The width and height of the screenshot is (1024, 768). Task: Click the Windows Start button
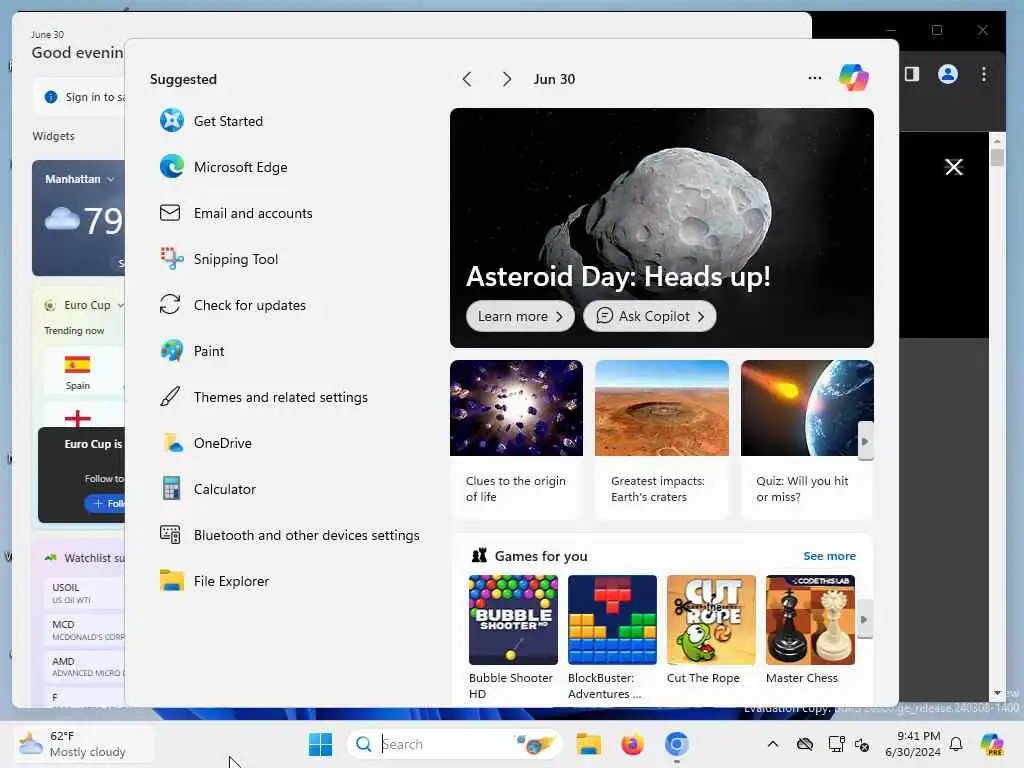click(320, 744)
